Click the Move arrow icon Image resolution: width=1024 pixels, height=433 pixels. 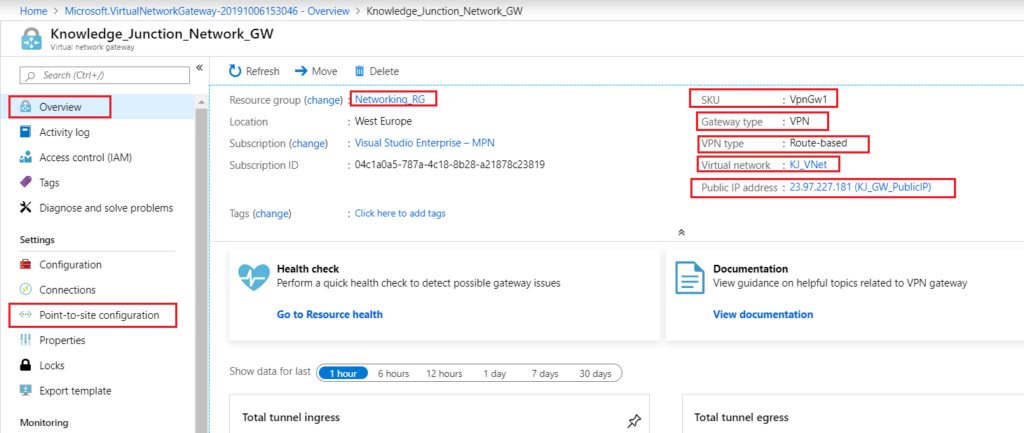pyautogui.click(x=301, y=71)
